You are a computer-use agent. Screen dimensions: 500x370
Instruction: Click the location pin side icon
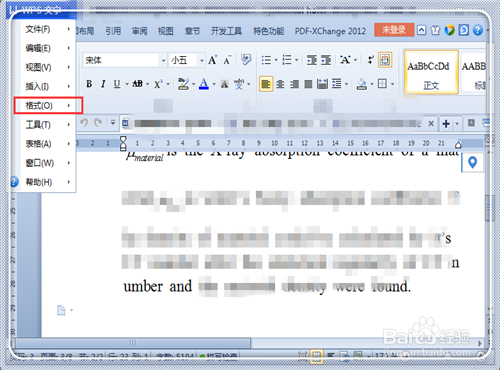click(472, 162)
